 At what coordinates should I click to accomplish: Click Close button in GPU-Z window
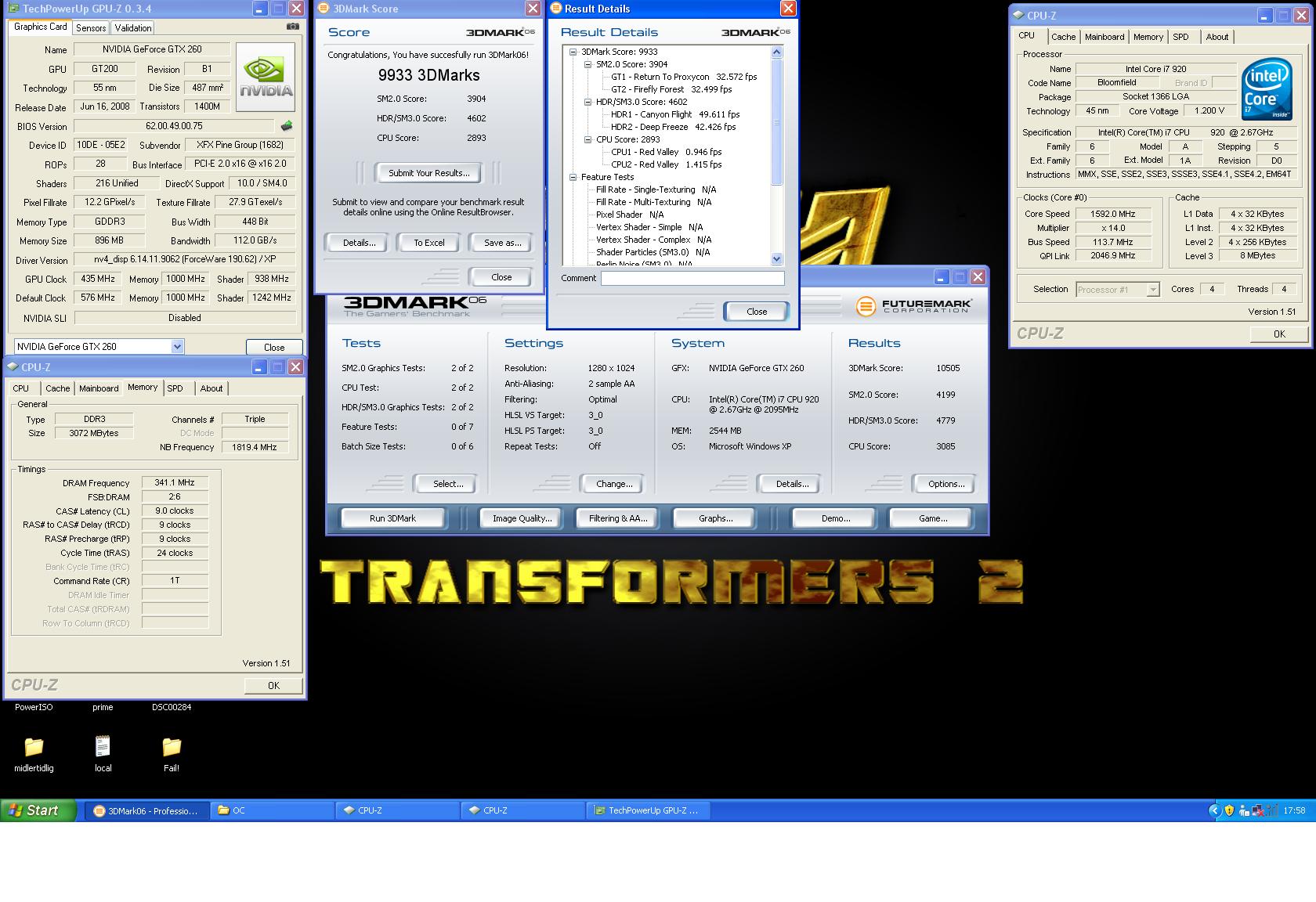[274, 347]
